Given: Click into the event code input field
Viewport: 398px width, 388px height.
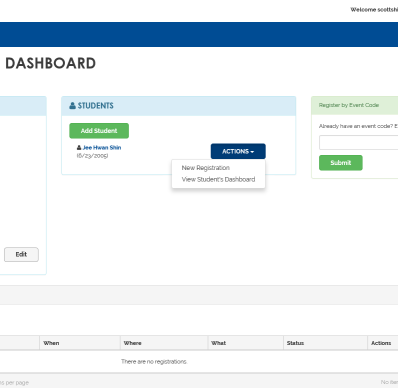Looking at the screenshot, I should [x=359, y=142].
